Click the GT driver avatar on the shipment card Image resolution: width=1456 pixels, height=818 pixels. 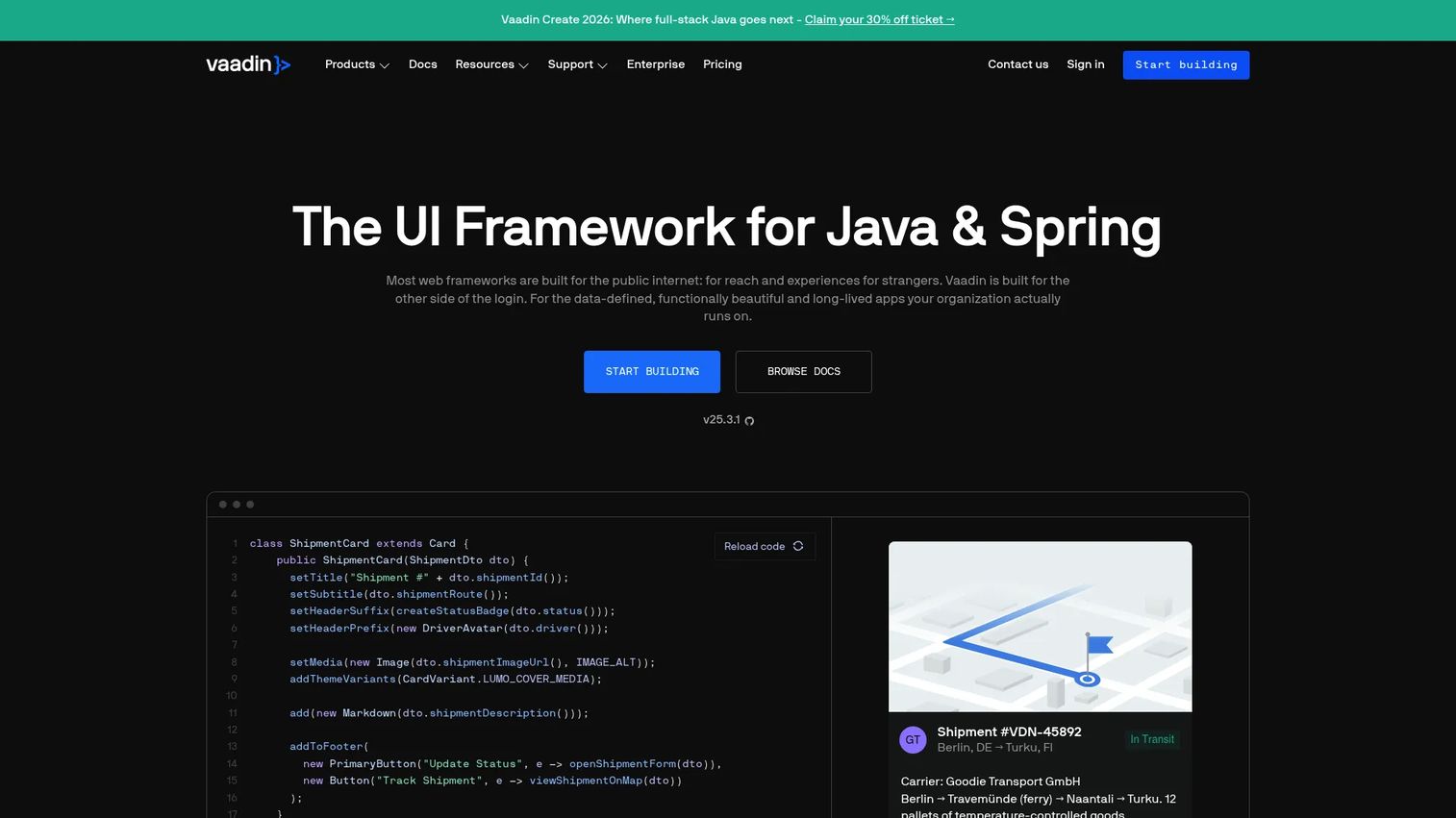(x=913, y=739)
